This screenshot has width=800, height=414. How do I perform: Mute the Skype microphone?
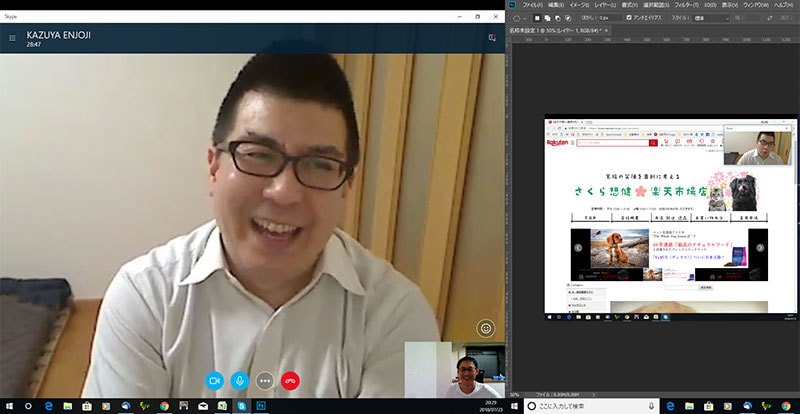[x=240, y=381]
